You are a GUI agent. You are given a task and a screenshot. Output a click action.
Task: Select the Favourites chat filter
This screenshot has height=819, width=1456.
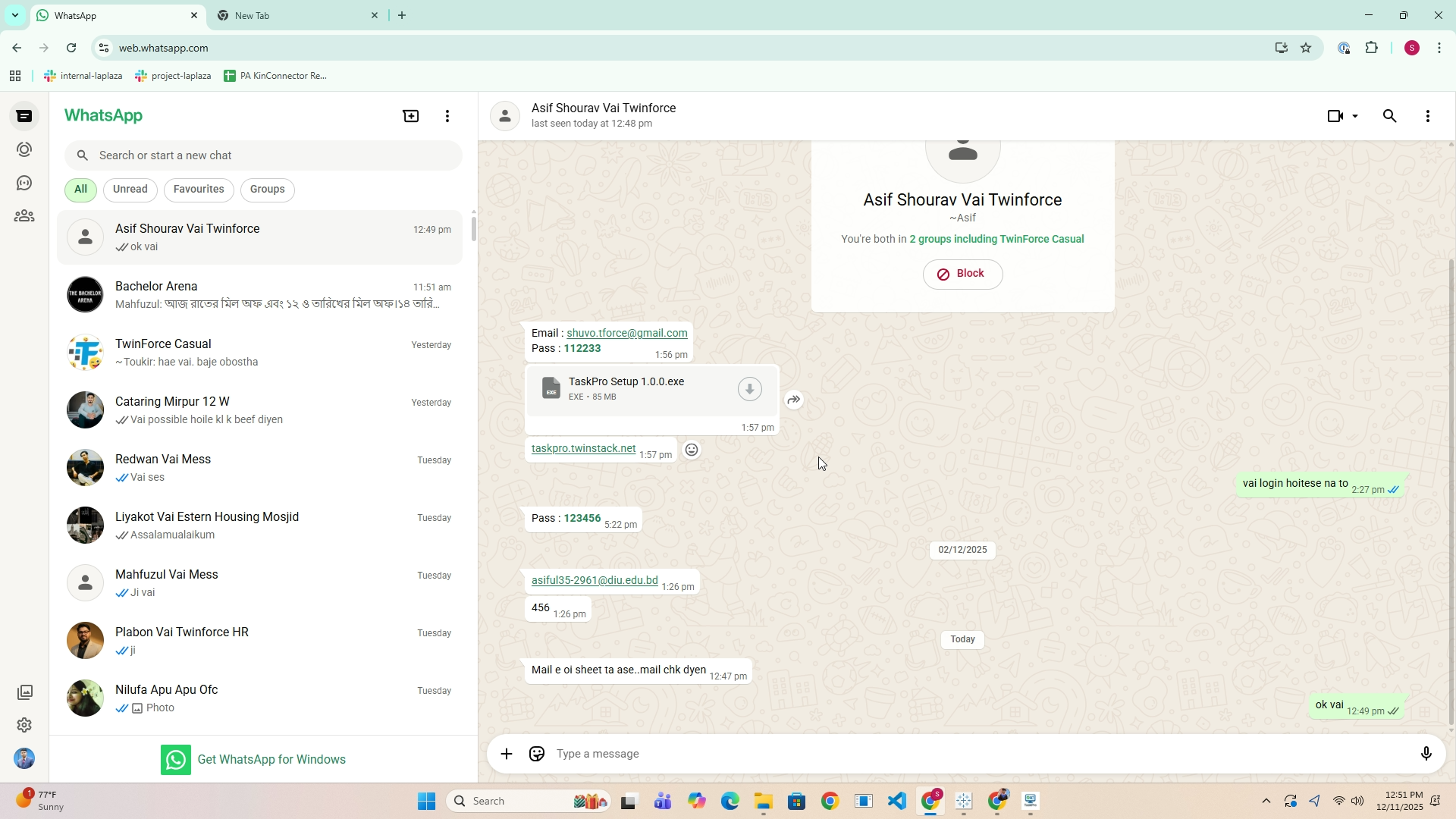click(199, 190)
